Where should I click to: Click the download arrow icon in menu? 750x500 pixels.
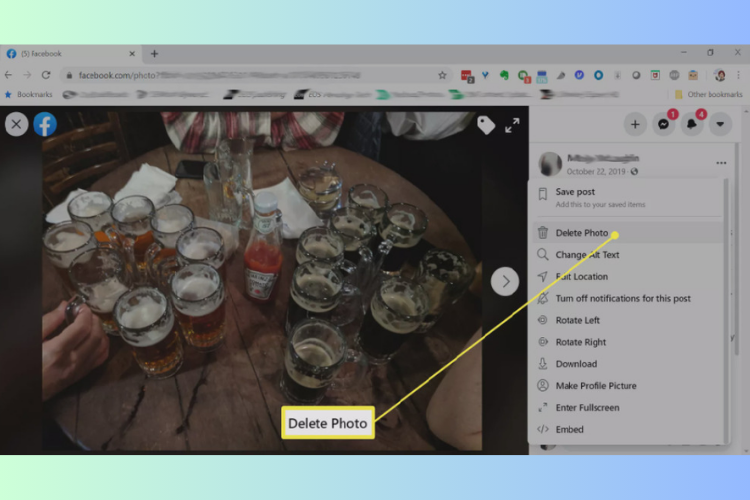(542, 364)
